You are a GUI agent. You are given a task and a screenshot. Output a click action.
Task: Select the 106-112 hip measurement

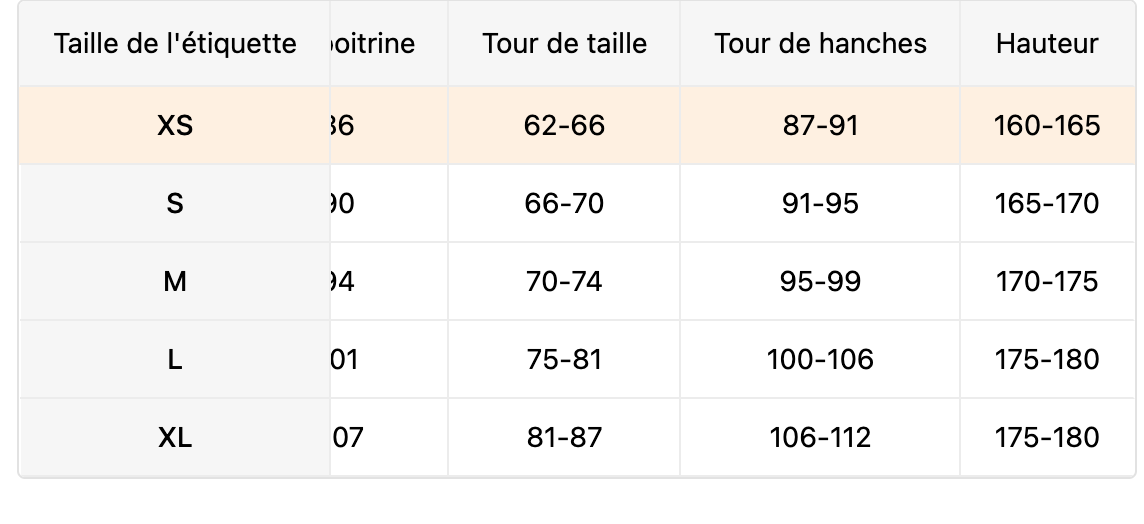pos(820,438)
